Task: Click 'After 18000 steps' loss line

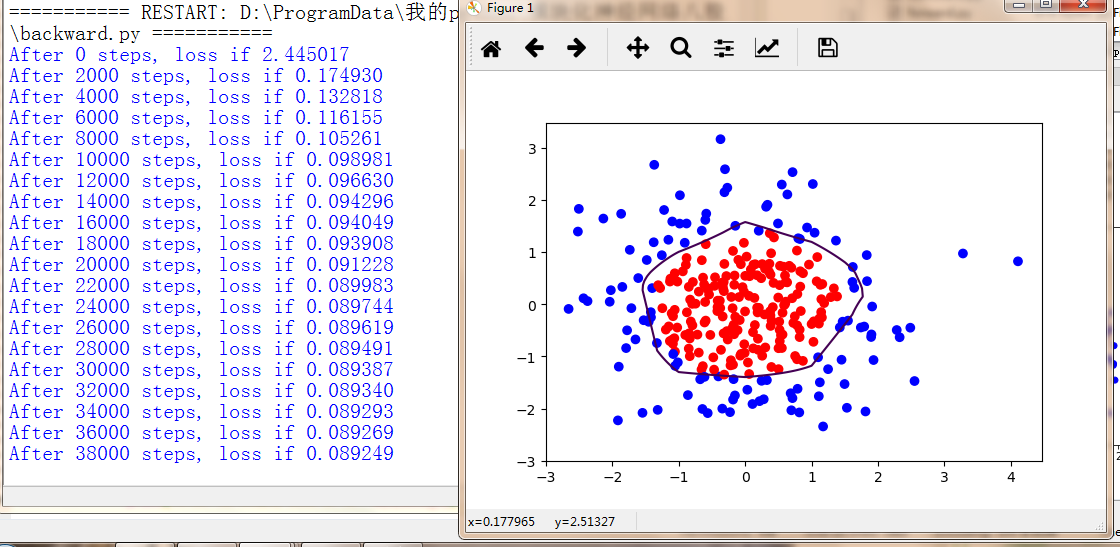Action: pyautogui.click(x=201, y=244)
